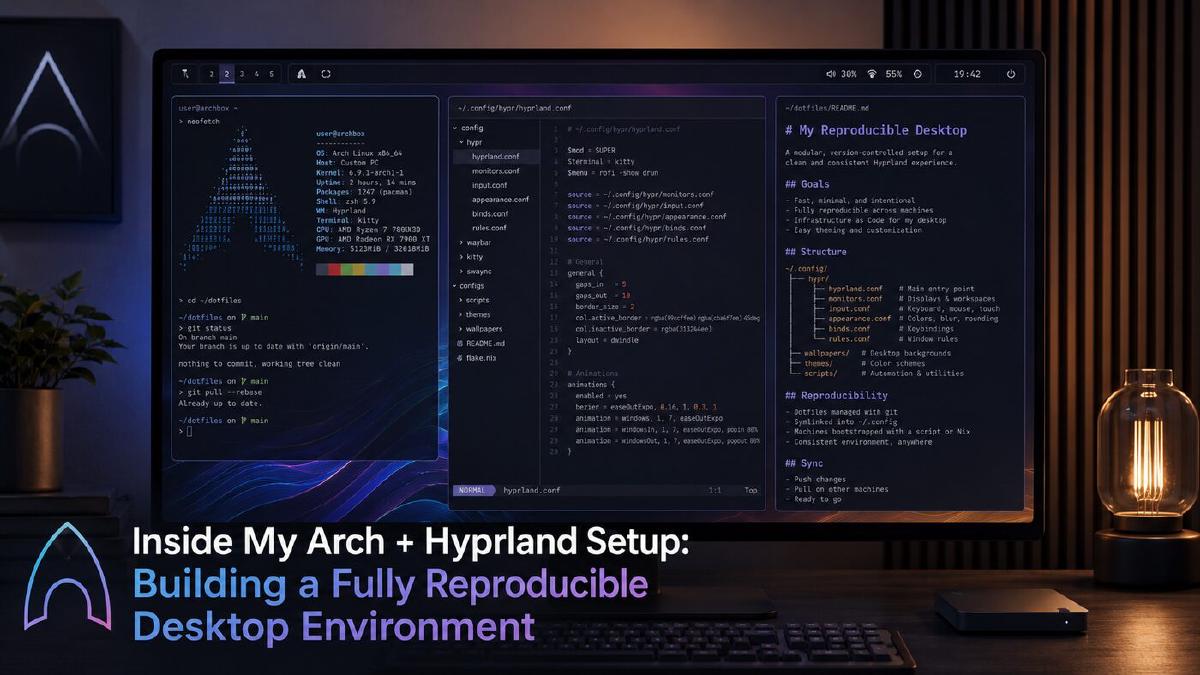Click the power icon next to the clock
The width and height of the screenshot is (1200, 675).
pyautogui.click(x=1011, y=74)
